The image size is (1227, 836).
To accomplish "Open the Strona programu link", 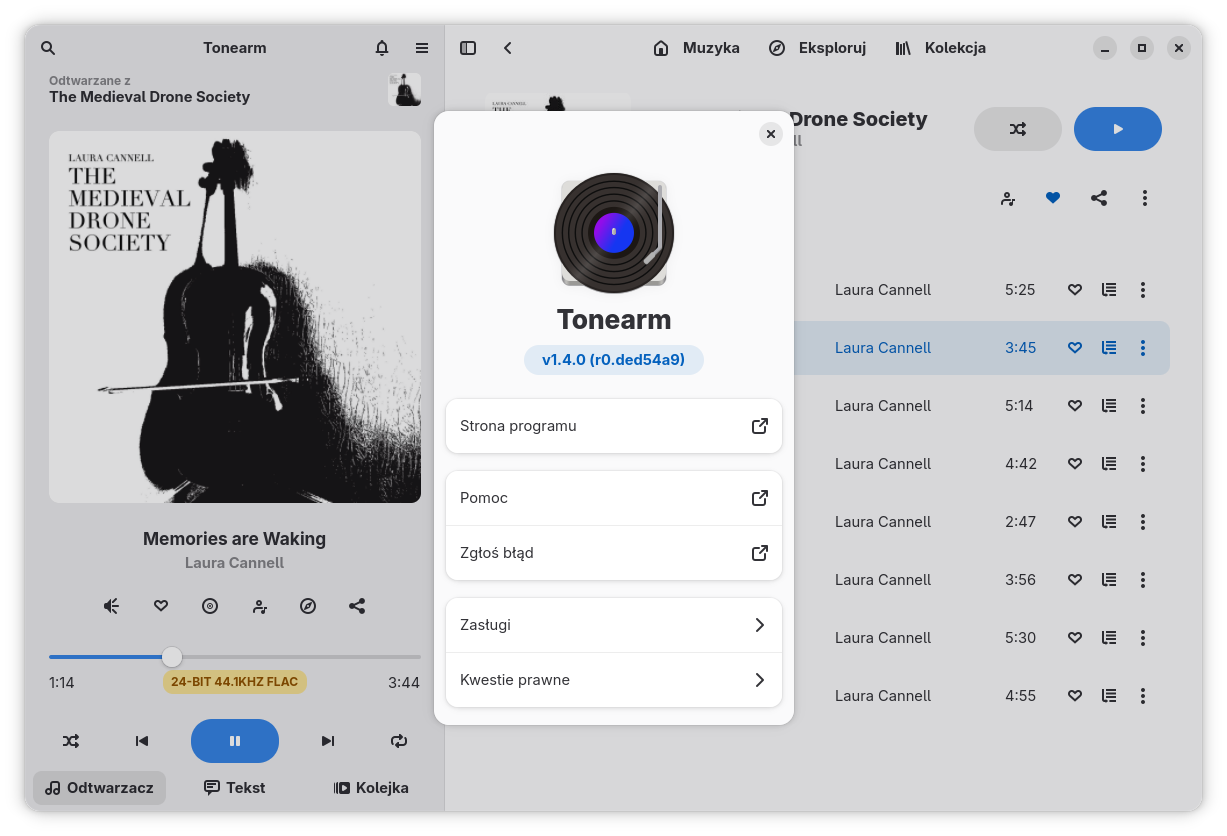I will pos(613,426).
